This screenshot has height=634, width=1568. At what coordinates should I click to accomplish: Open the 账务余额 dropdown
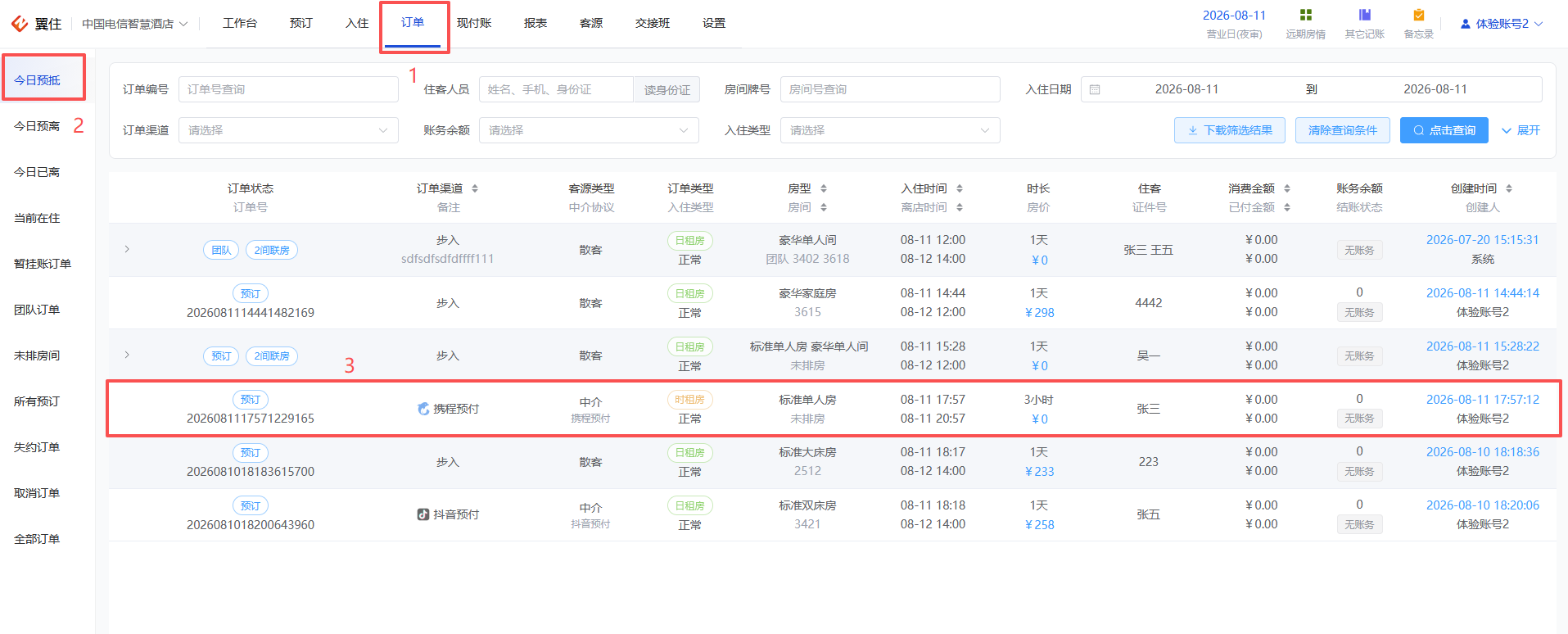[x=589, y=130]
